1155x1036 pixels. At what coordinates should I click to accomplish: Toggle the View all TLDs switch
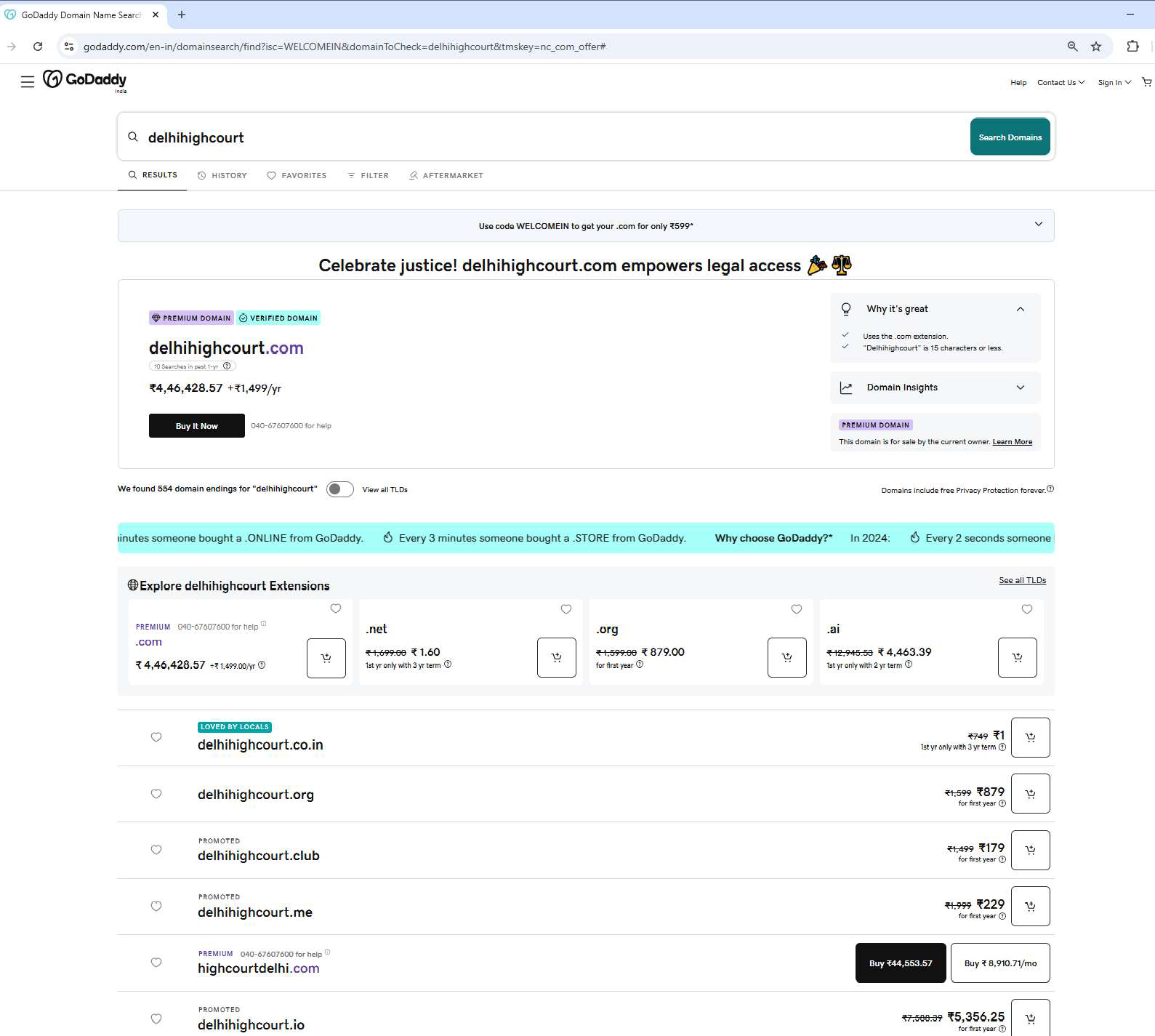(339, 489)
